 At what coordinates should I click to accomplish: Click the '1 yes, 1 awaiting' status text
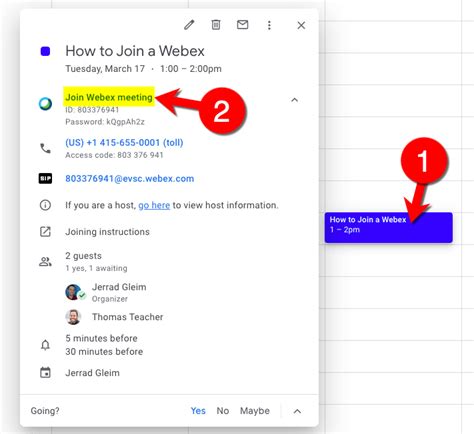[96, 268]
